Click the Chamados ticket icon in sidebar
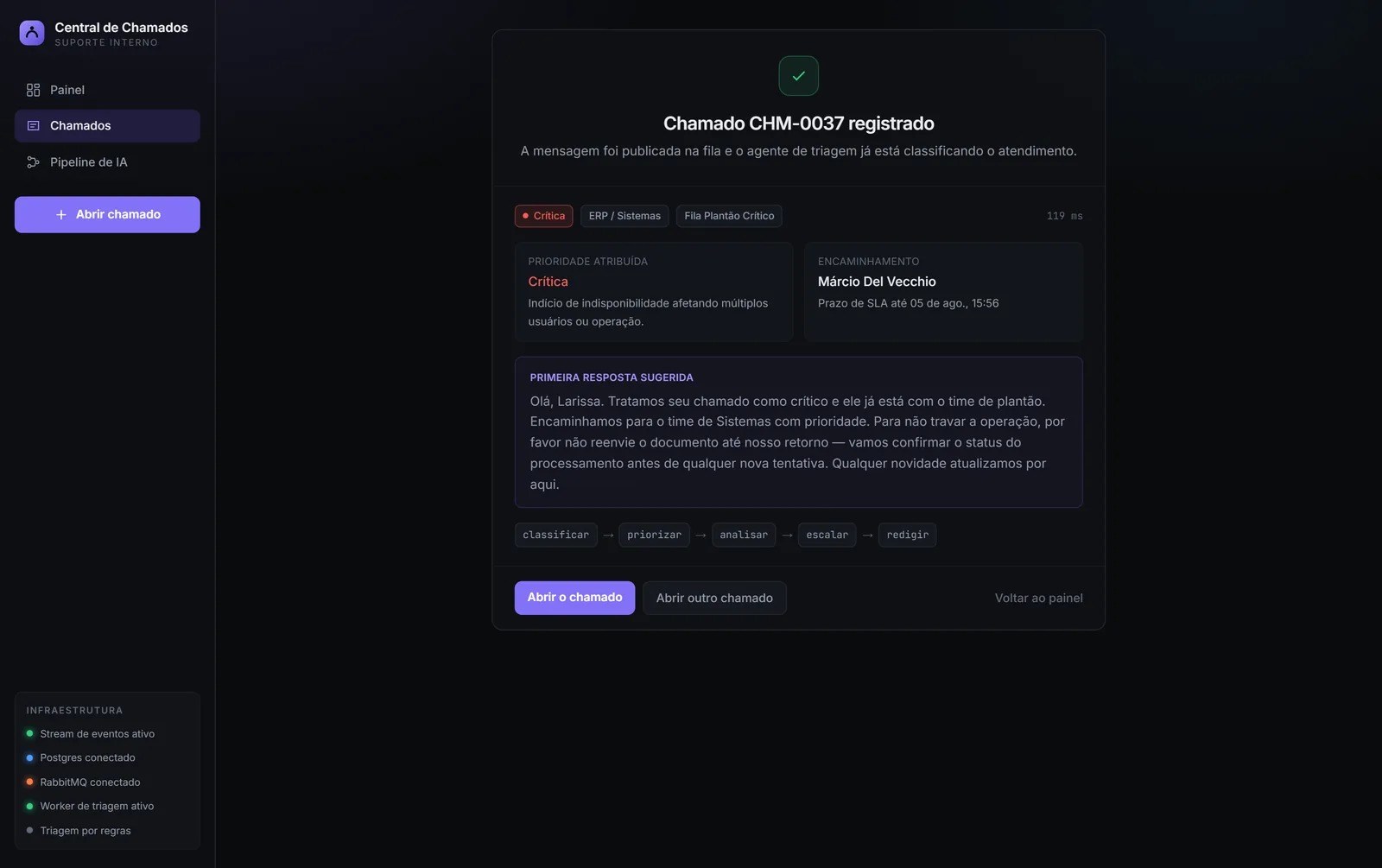The width and height of the screenshot is (1382, 868). tap(33, 126)
